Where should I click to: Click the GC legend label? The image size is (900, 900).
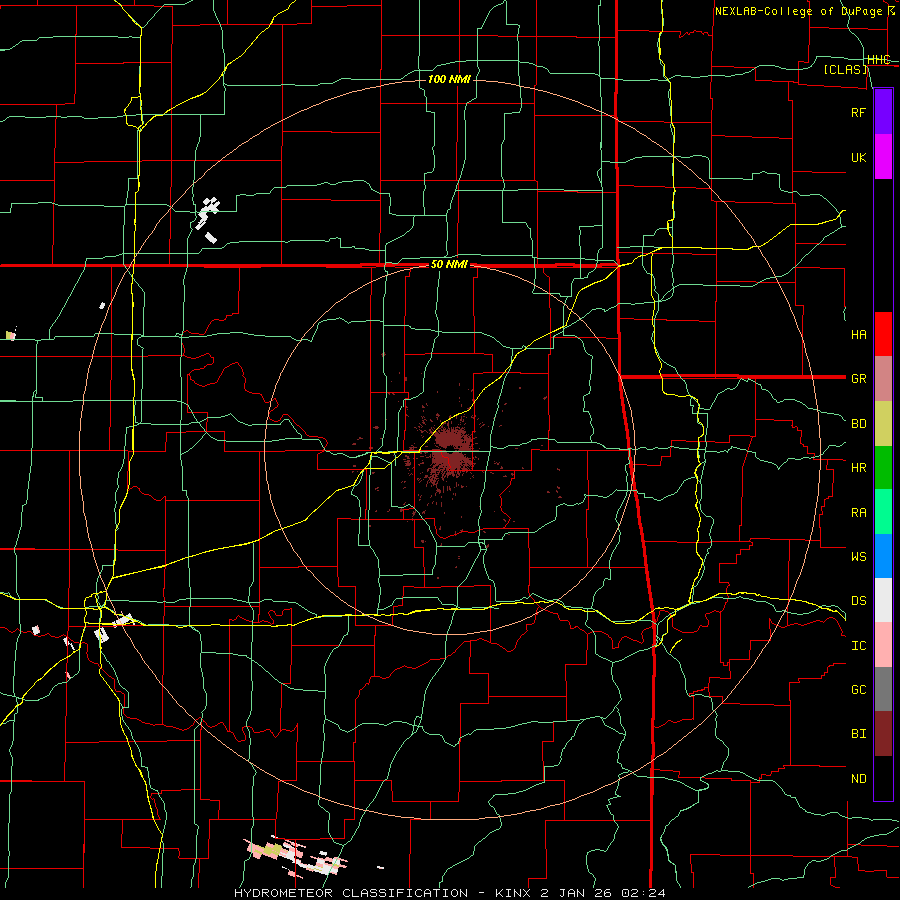click(x=858, y=690)
